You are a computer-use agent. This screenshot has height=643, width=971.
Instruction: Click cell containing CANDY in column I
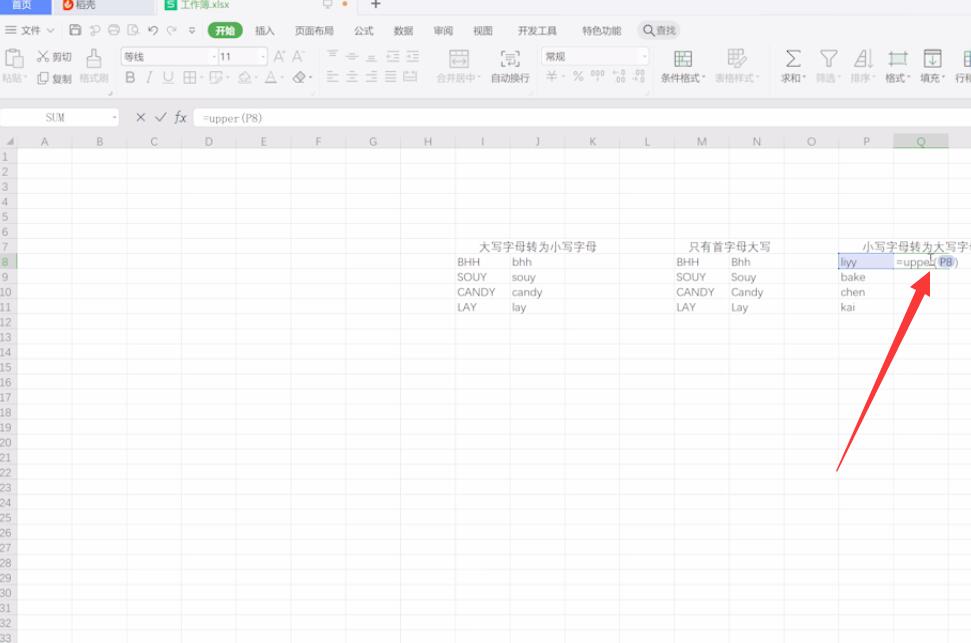click(x=482, y=292)
